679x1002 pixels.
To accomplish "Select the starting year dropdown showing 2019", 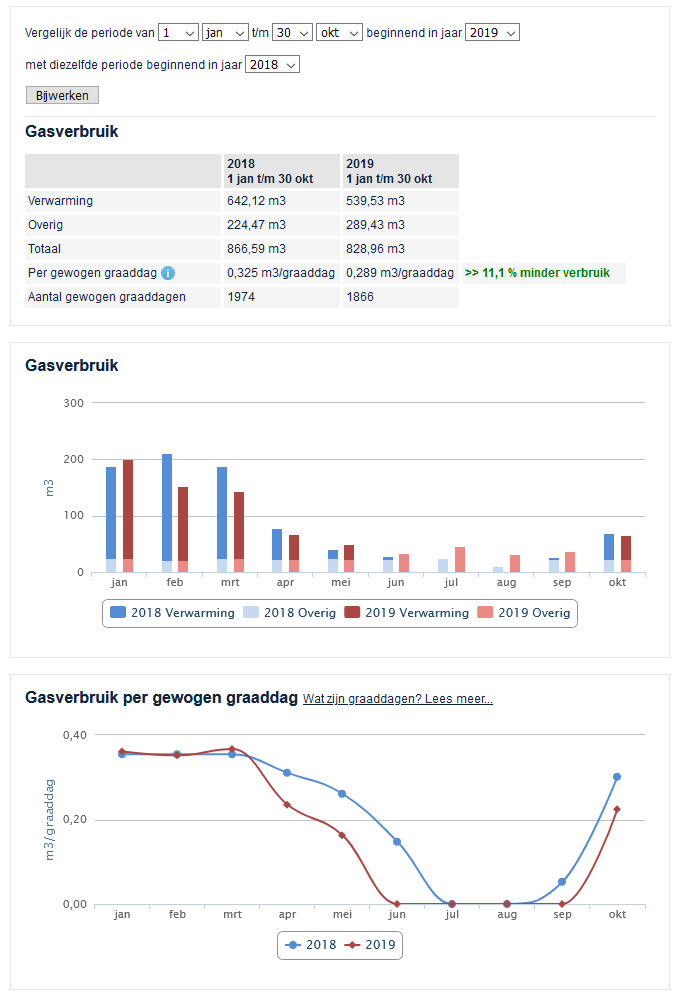I will [493, 33].
